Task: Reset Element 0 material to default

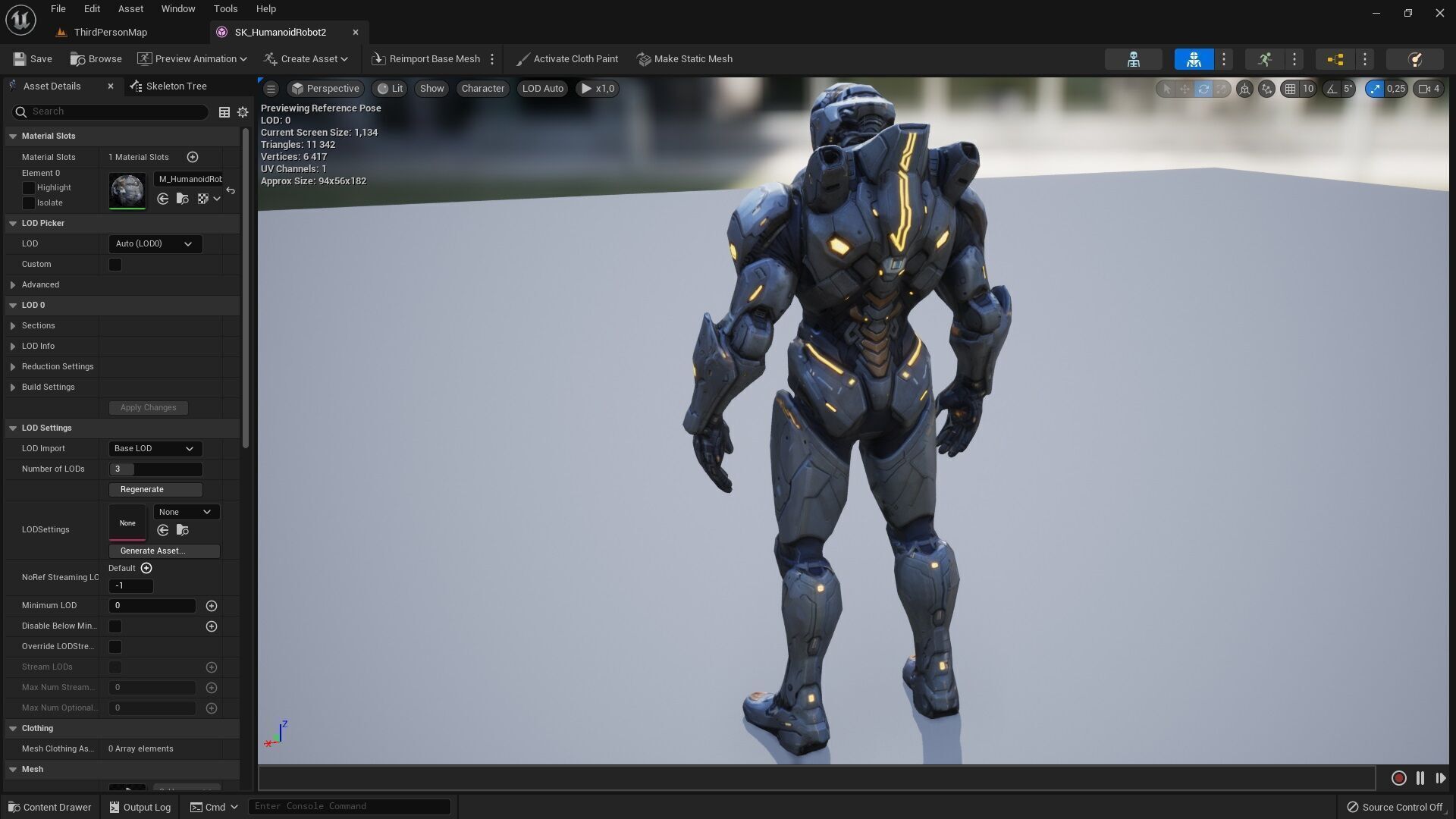Action: 231,190
